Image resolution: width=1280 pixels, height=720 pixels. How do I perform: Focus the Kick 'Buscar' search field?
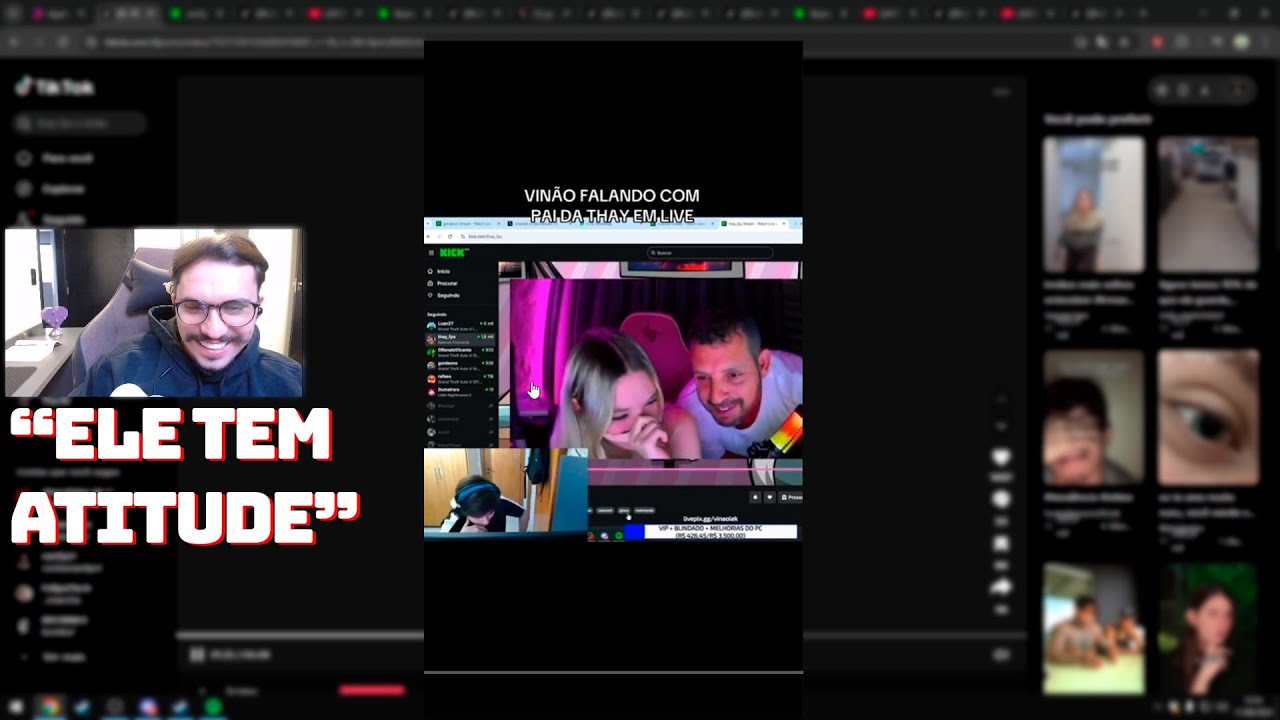(x=708, y=253)
